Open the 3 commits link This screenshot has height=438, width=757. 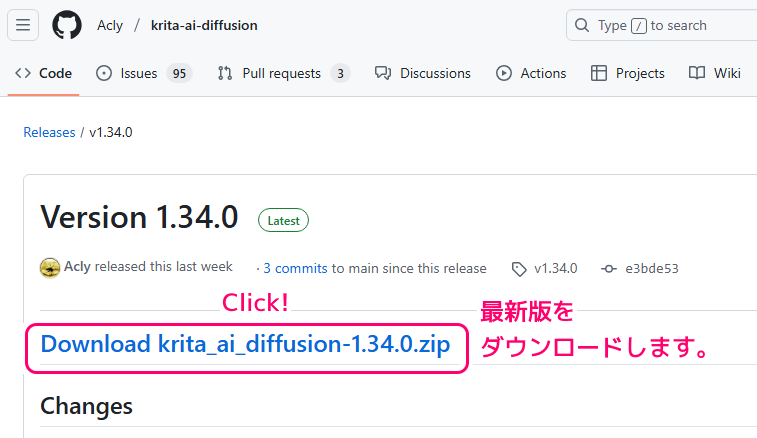pos(295,268)
